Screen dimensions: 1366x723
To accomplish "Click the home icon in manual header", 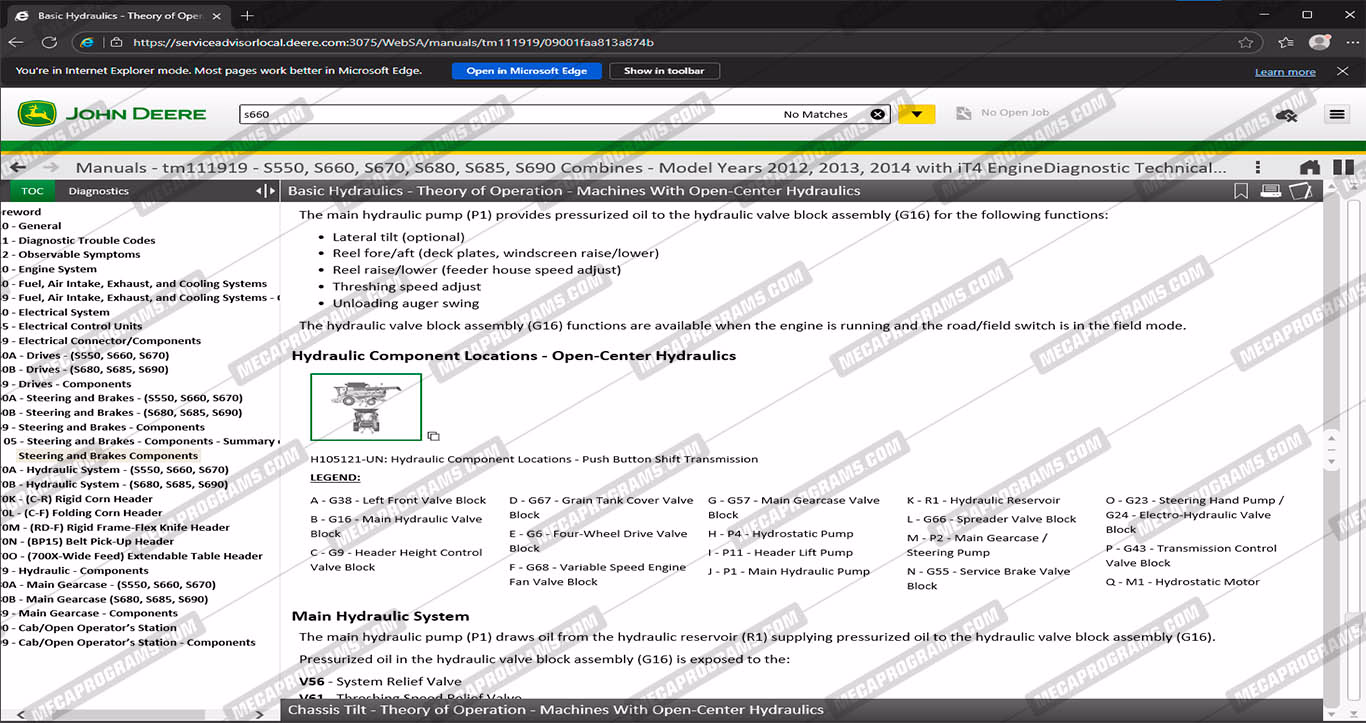I will pyautogui.click(x=1309, y=168).
